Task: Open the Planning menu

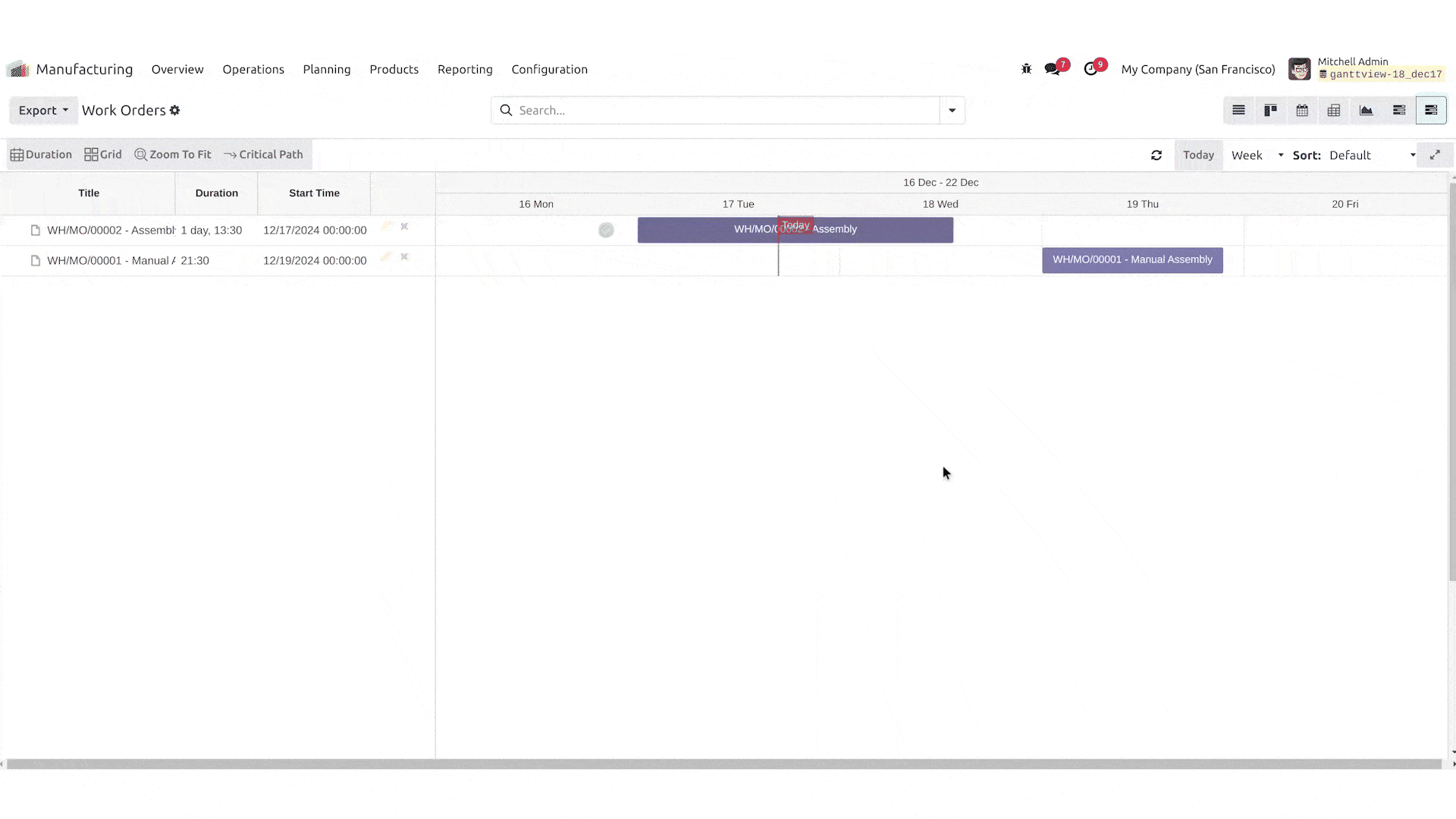Action: pos(326,69)
